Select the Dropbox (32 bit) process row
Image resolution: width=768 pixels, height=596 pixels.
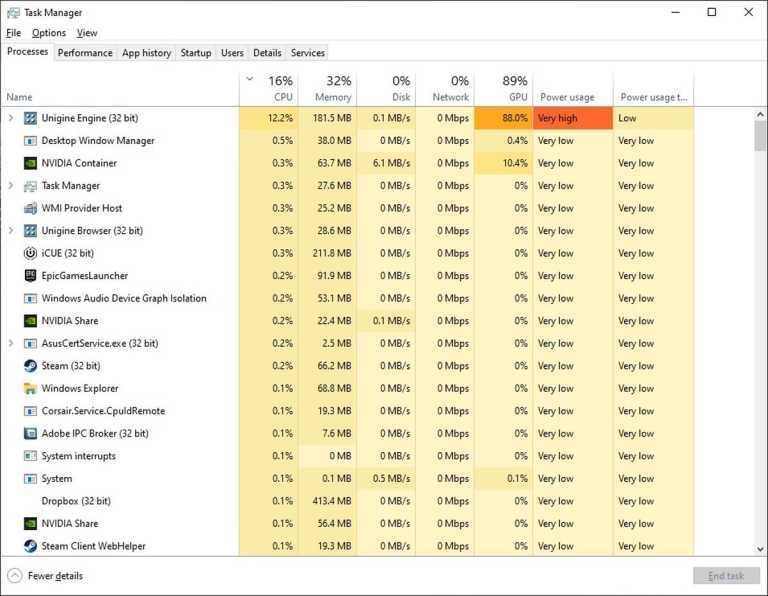pos(76,501)
